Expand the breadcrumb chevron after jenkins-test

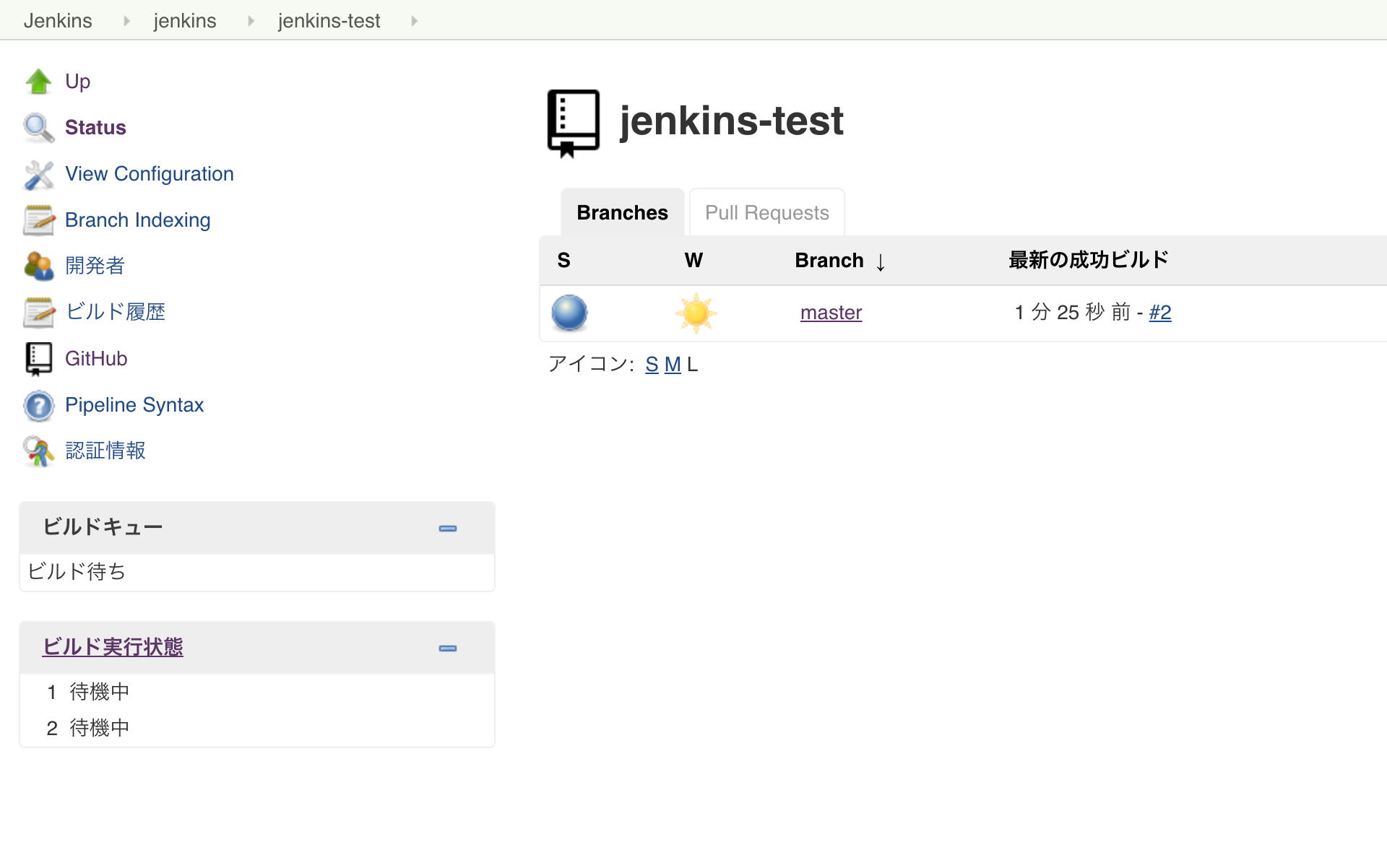point(414,20)
